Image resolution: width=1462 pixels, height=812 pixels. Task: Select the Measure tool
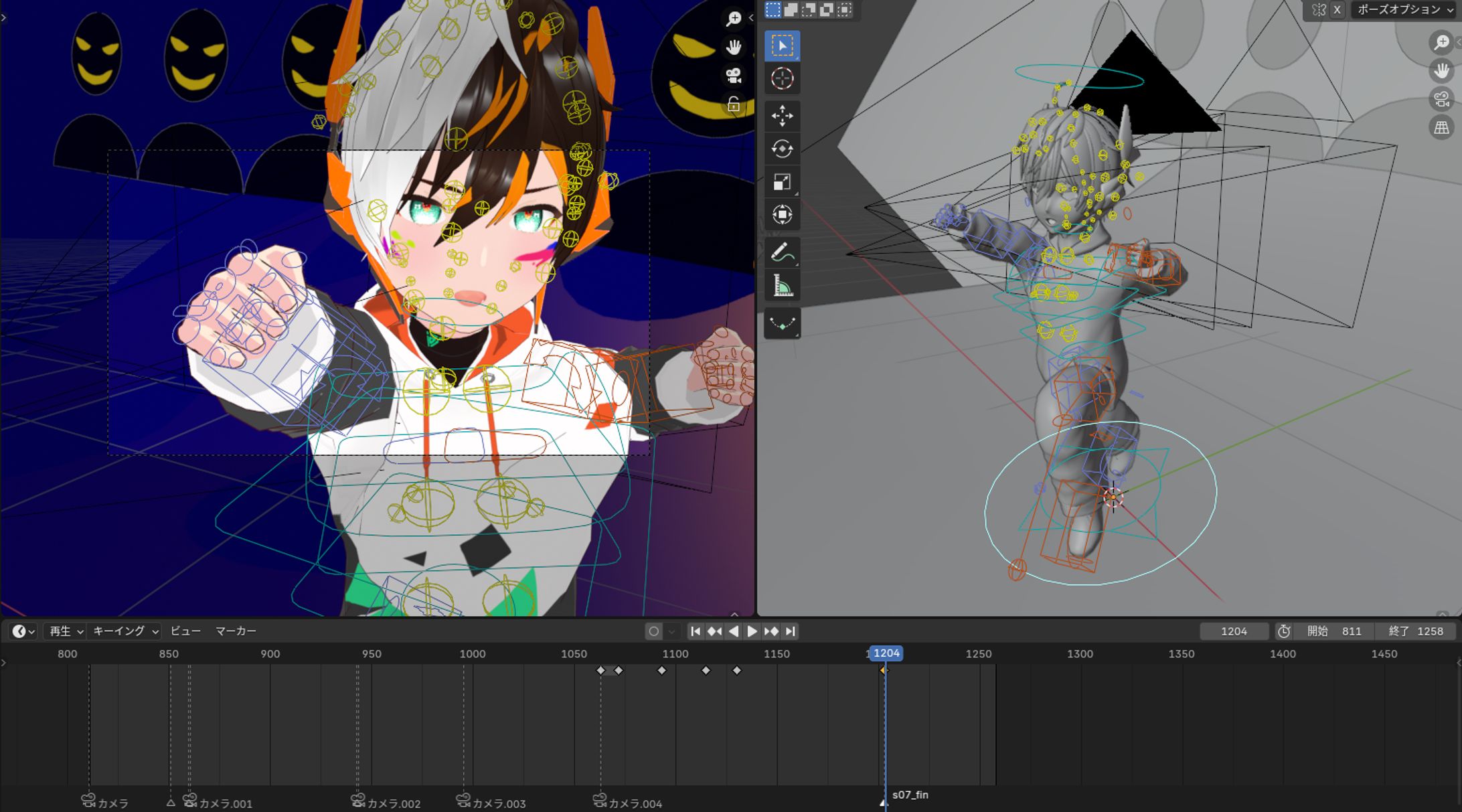point(782,286)
